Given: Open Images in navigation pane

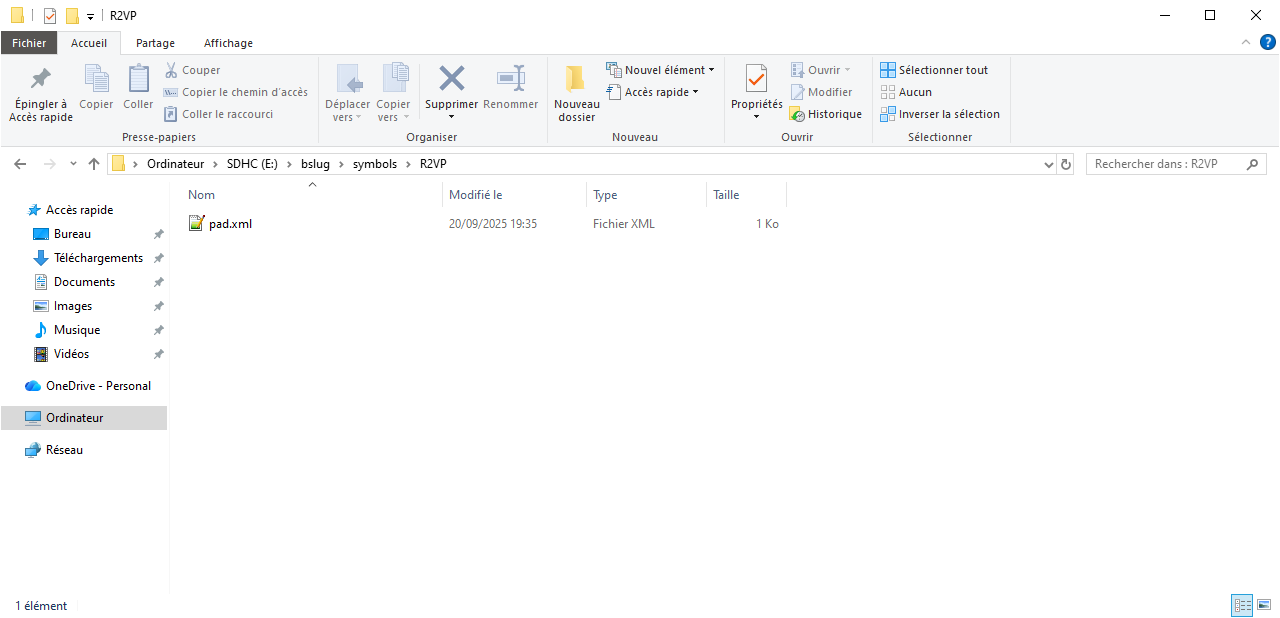Looking at the screenshot, I should point(73,306).
